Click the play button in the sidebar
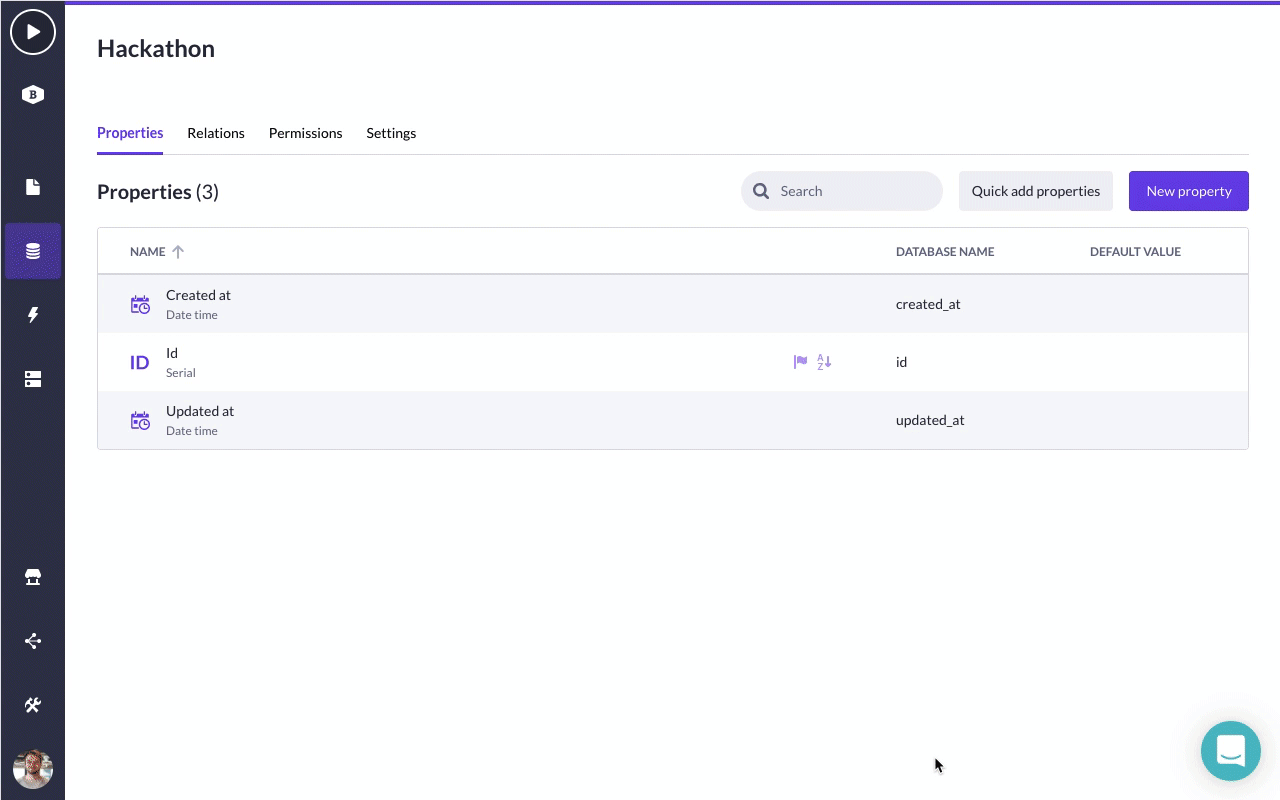This screenshot has width=1280, height=800. click(x=33, y=32)
